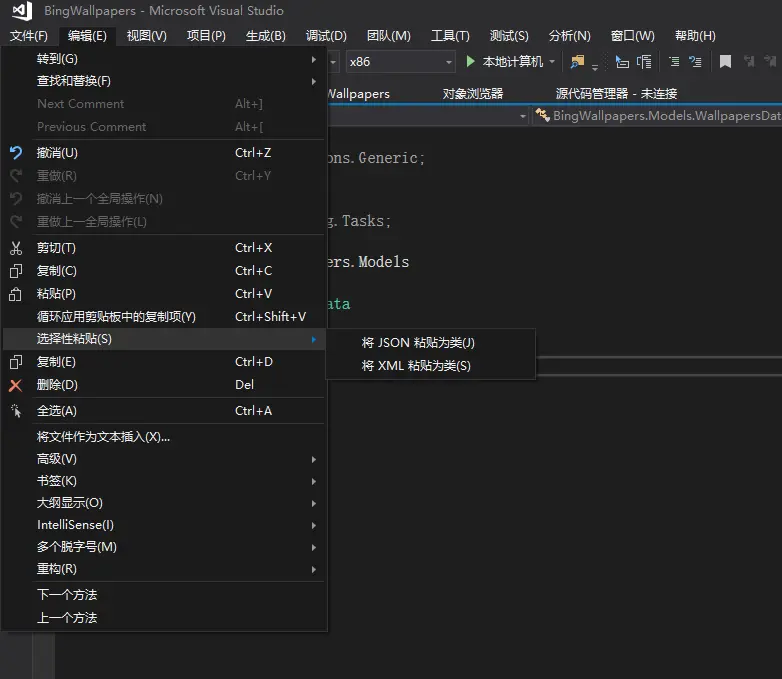Choose 上一个方法 menu entry
782x679 pixels.
164,618
